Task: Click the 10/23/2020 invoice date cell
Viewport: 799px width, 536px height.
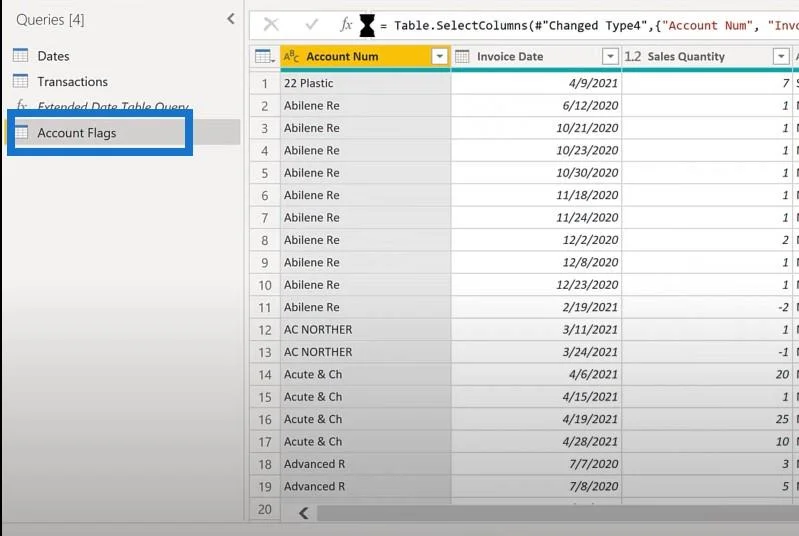Action: coord(536,151)
